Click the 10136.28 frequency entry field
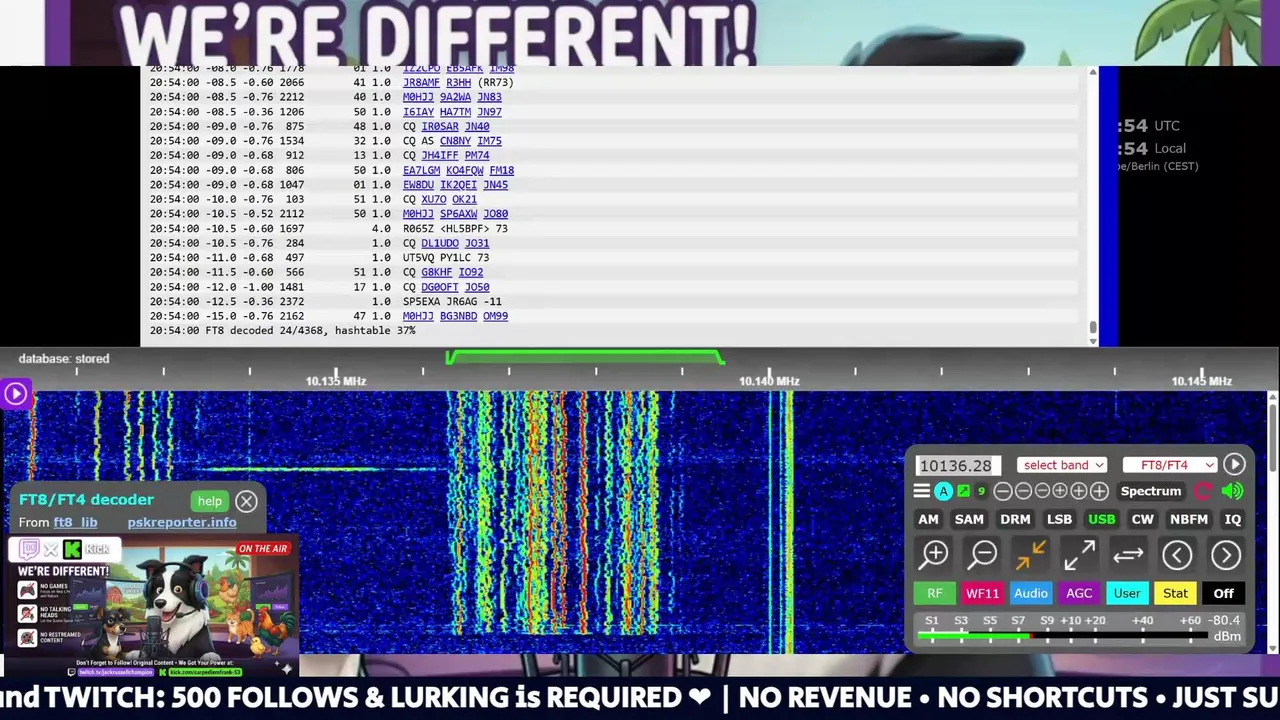Viewport: 1280px width, 720px height. coord(958,465)
